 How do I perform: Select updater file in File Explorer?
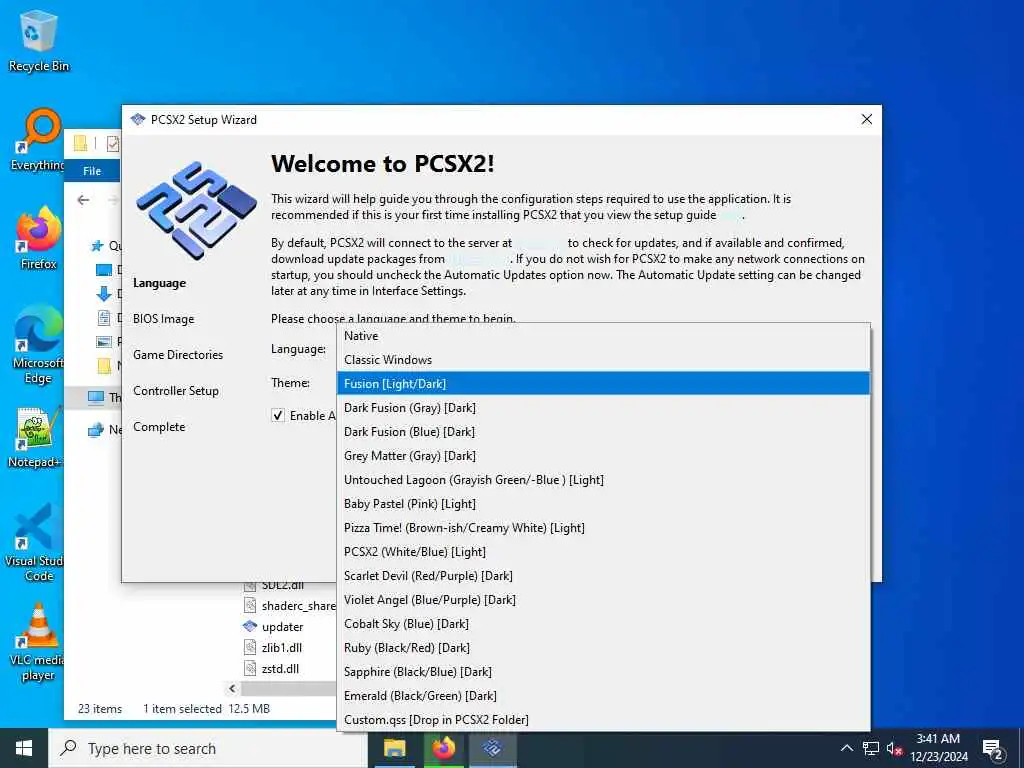(x=282, y=627)
